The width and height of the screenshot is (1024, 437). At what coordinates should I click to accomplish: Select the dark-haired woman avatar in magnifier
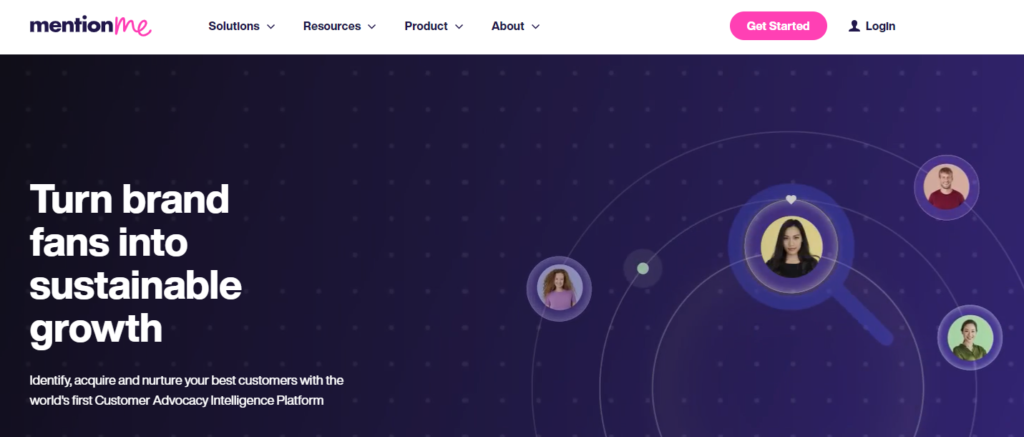pos(791,248)
